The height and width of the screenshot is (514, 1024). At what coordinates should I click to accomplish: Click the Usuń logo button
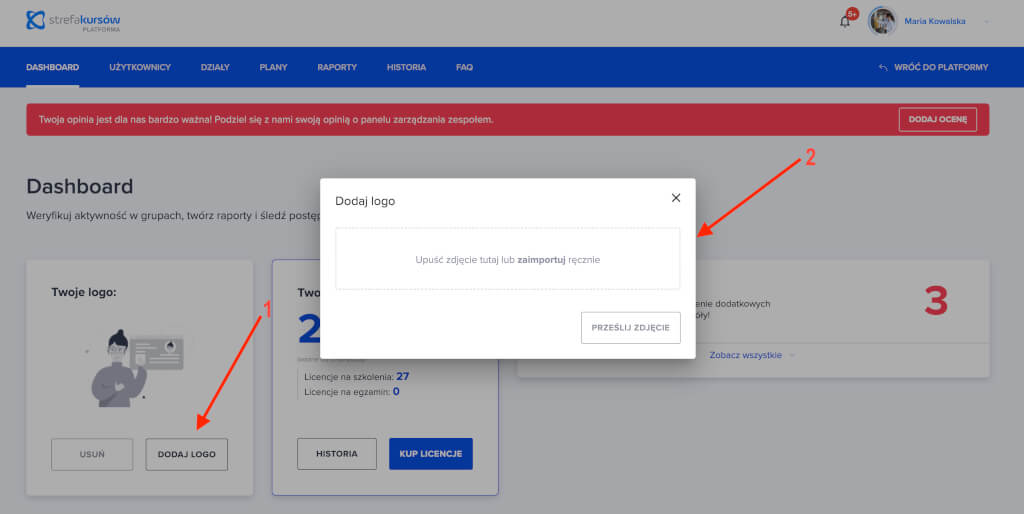(92, 454)
